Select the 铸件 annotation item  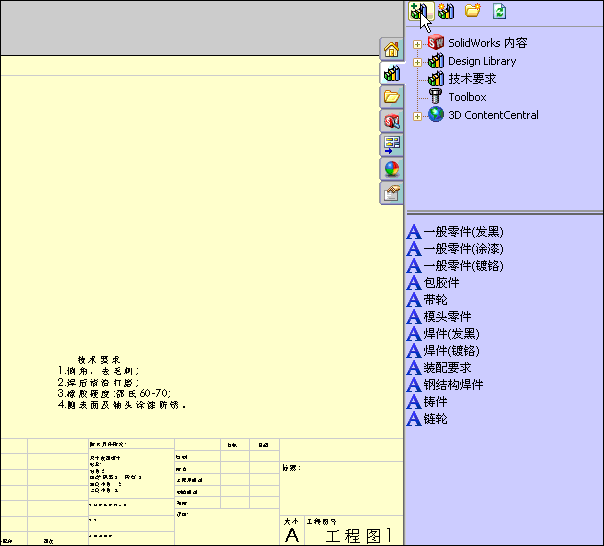pyautogui.click(x=427, y=402)
